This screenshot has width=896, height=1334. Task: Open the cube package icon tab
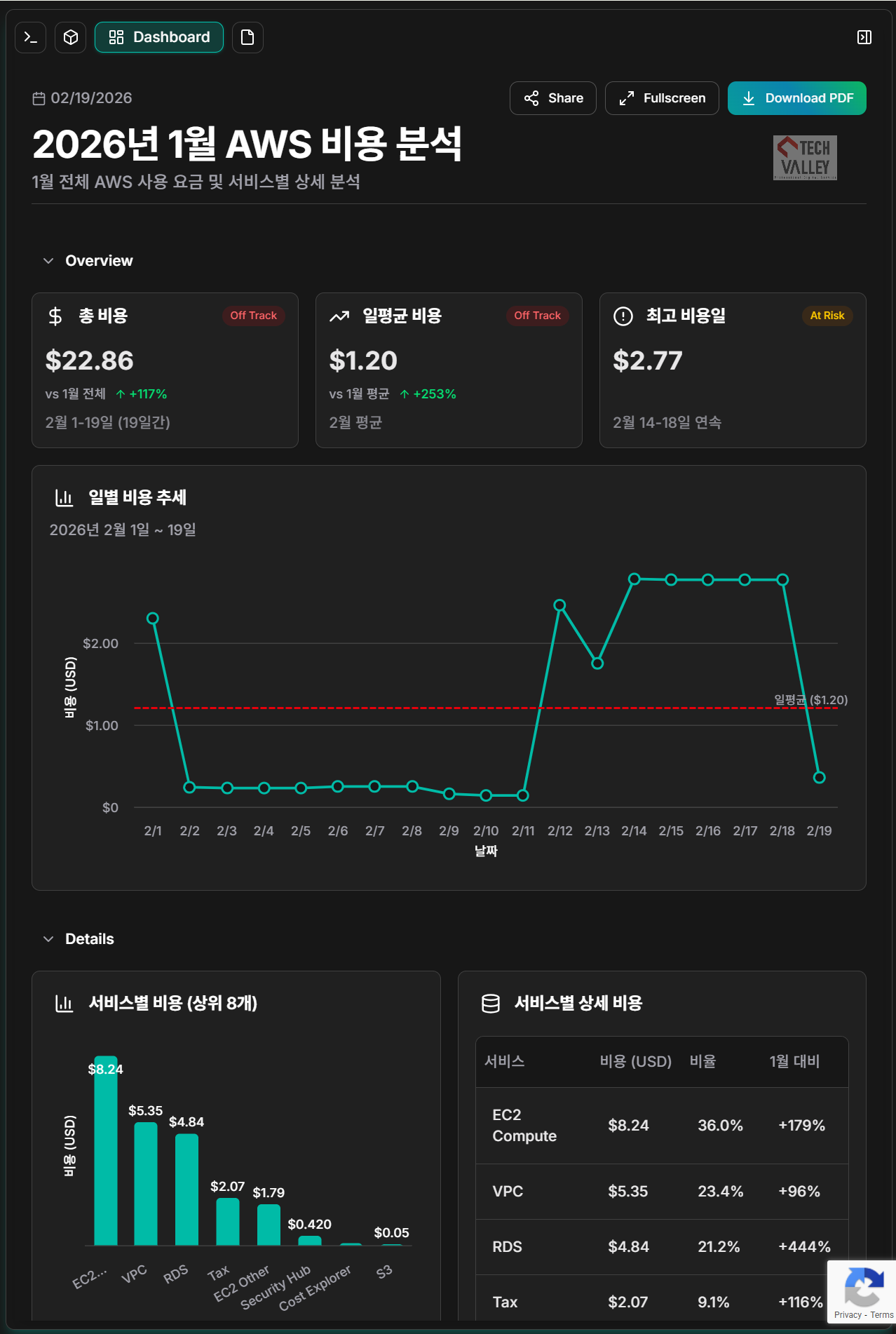point(71,37)
